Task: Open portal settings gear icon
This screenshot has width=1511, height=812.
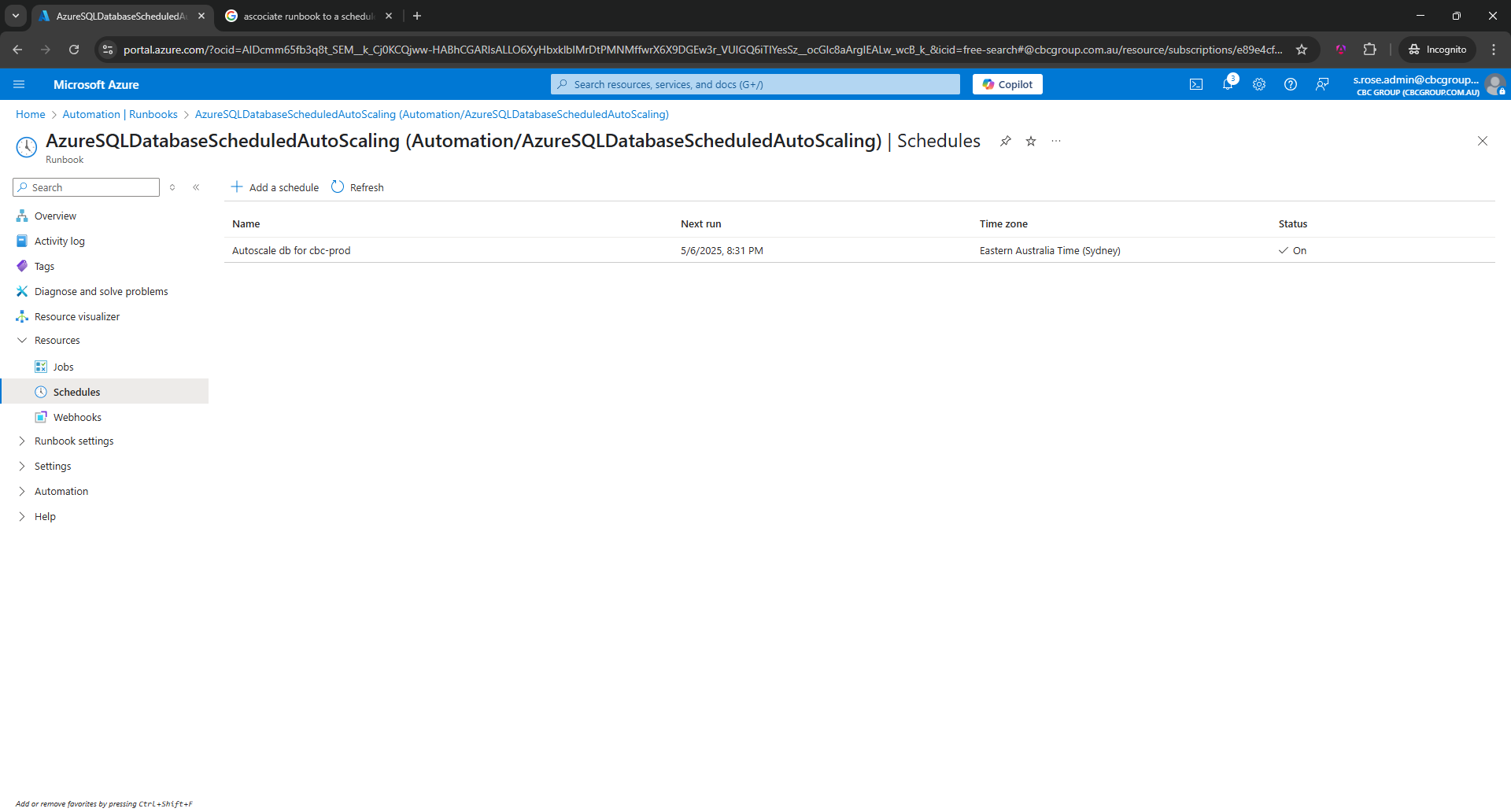Action: 1259,84
